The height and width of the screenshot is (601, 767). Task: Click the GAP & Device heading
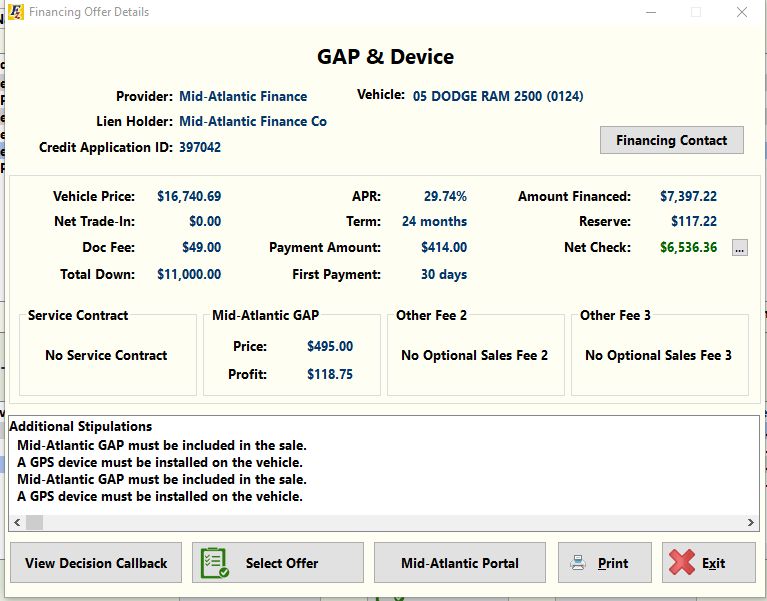(385, 57)
